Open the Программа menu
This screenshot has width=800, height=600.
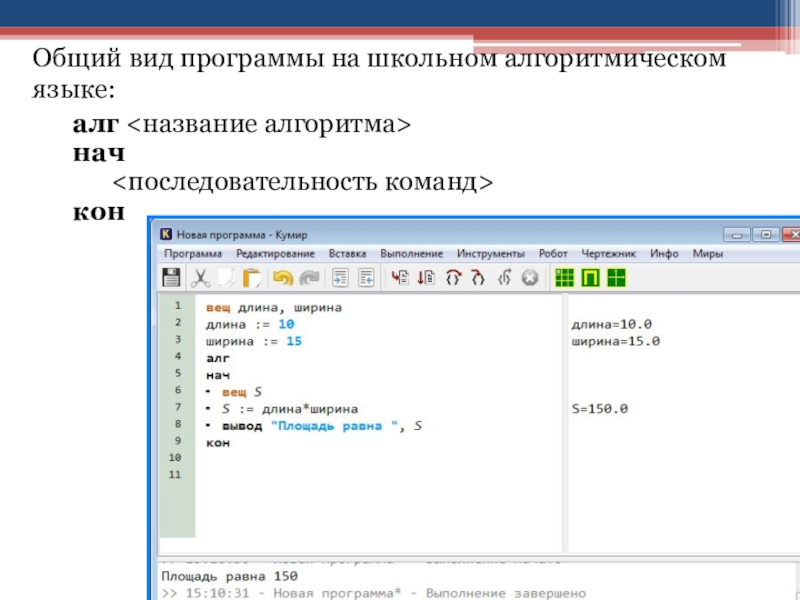point(193,254)
